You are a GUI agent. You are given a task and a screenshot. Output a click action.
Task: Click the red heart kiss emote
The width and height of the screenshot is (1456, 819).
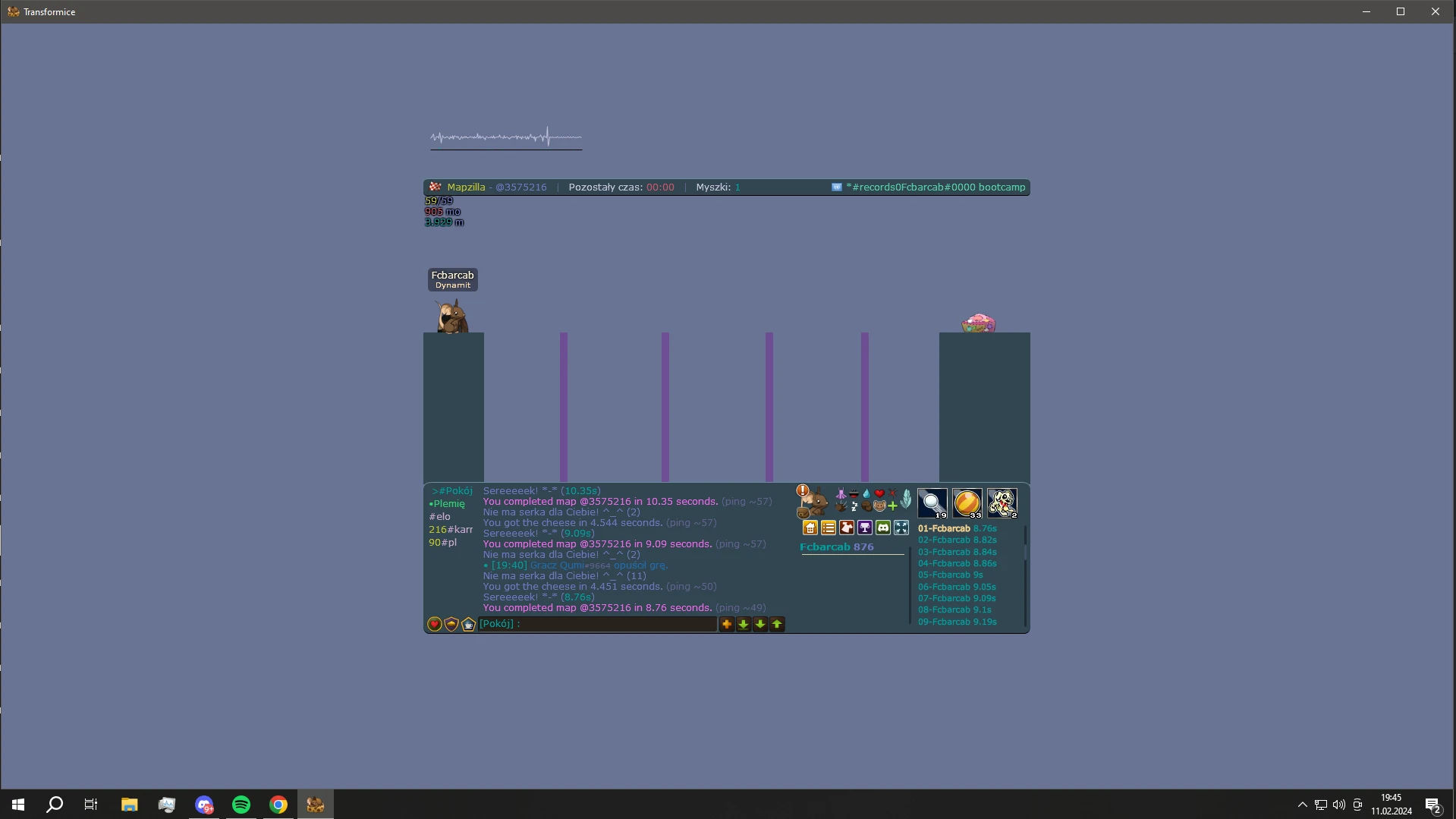pyautogui.click(x=879, y=494)
